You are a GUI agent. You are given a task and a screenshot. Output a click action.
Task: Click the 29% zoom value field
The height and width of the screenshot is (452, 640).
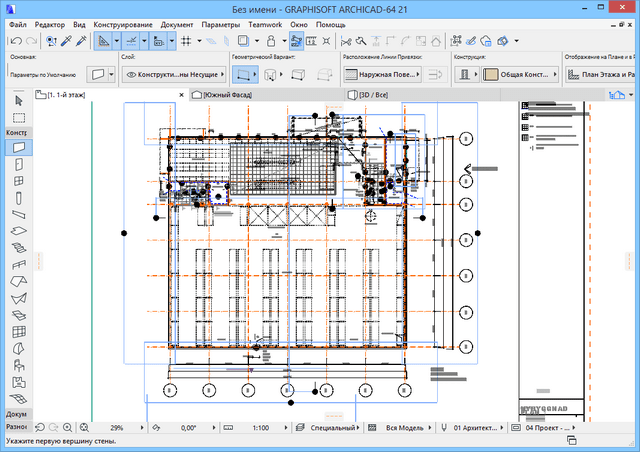[x=117, y=428]
